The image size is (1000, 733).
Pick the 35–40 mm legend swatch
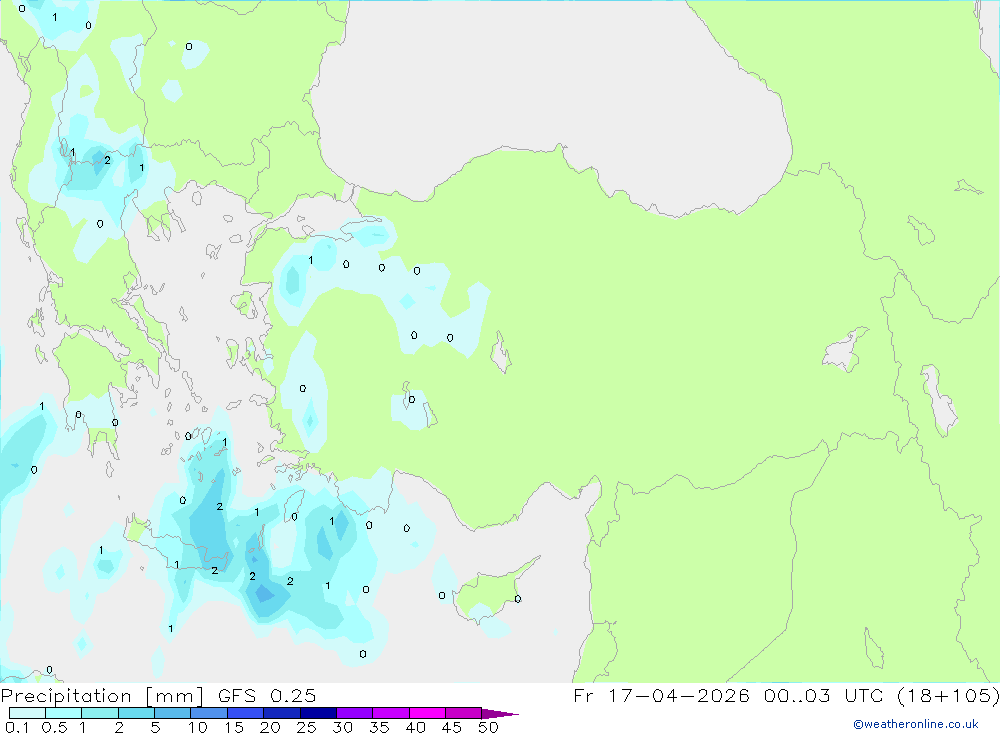(x=391, y=713)
